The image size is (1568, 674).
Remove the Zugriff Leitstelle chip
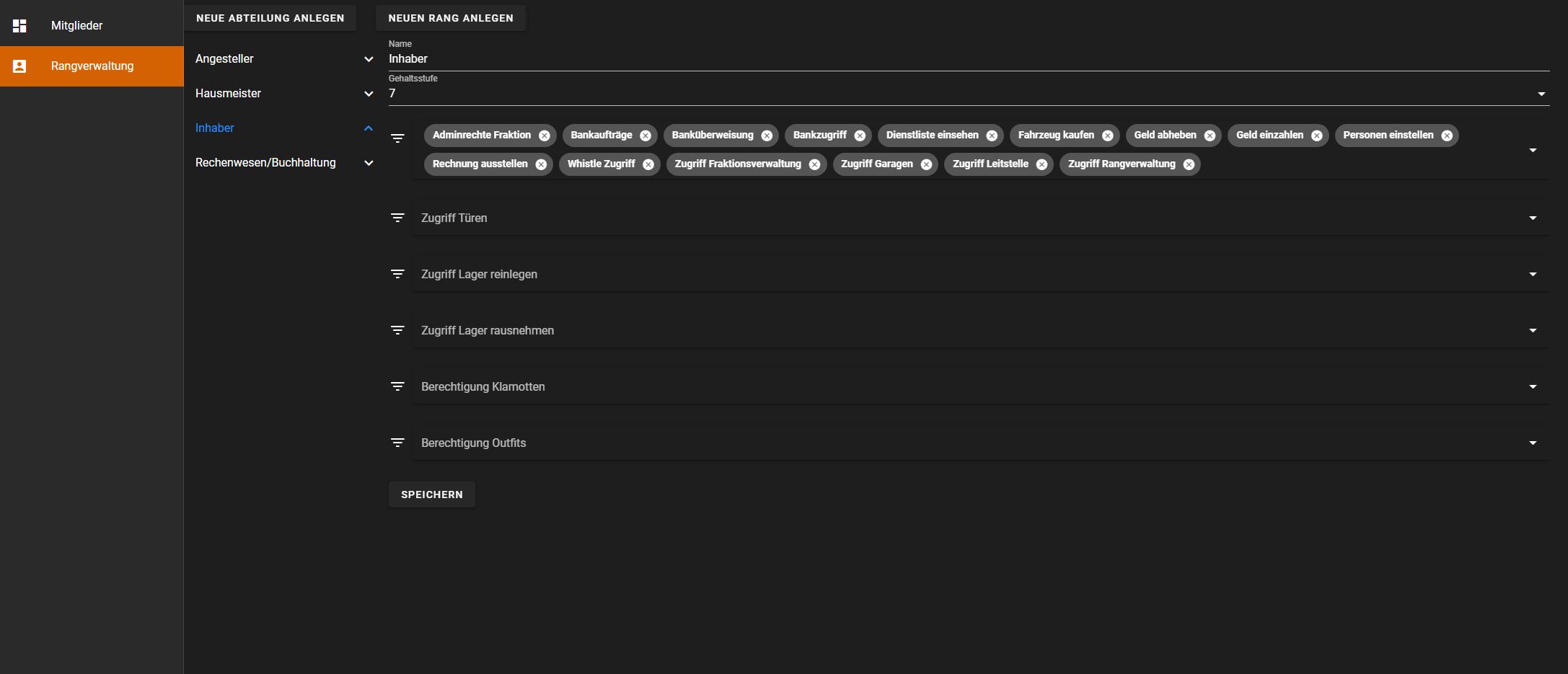(1041, 164)
